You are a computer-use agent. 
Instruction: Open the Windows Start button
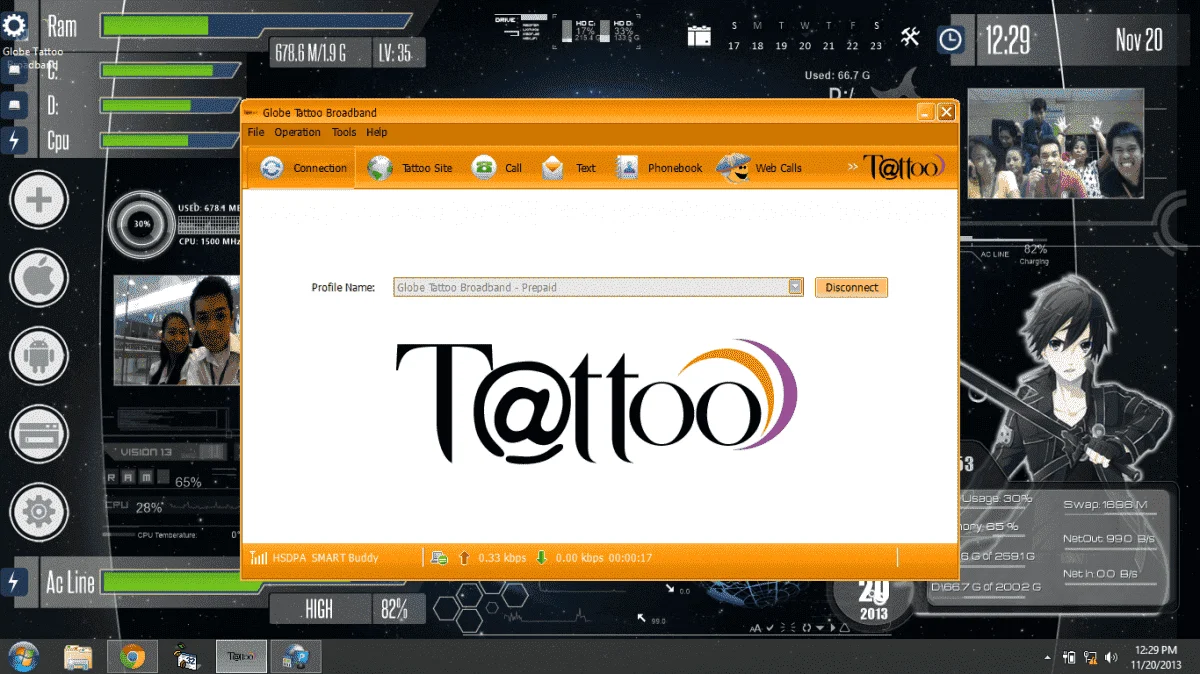coord(22,657)
